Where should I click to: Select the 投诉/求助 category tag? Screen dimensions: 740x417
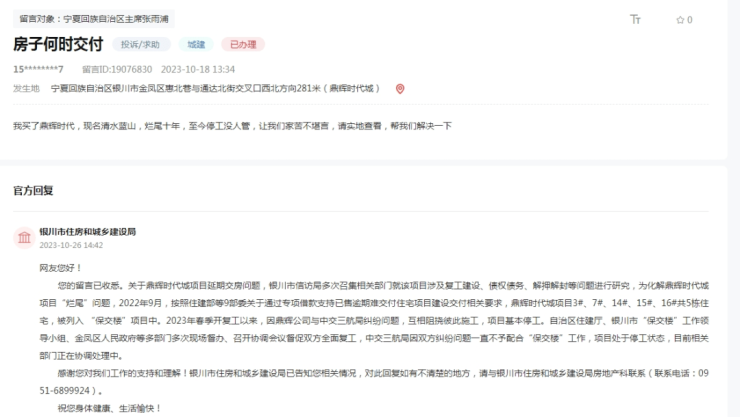coord(140,45)
